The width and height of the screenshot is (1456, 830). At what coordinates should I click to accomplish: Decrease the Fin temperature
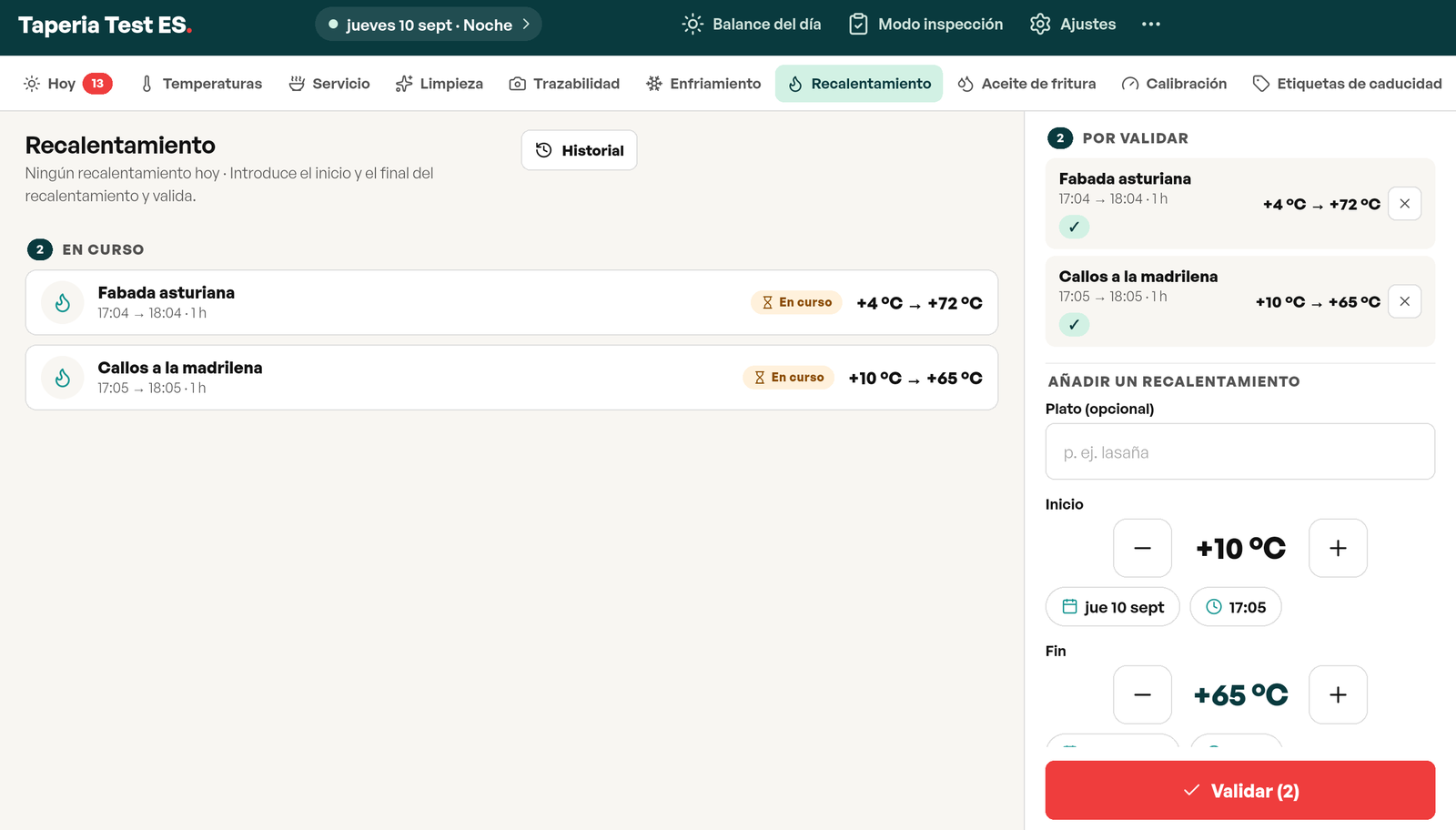pos(1142,694)
